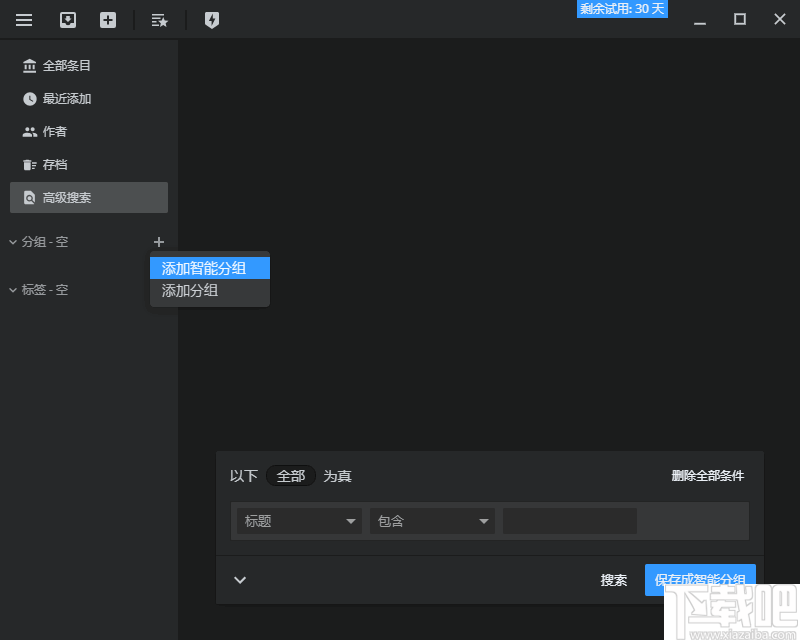Click the starred list icon in toolbar

coord(160,20)
